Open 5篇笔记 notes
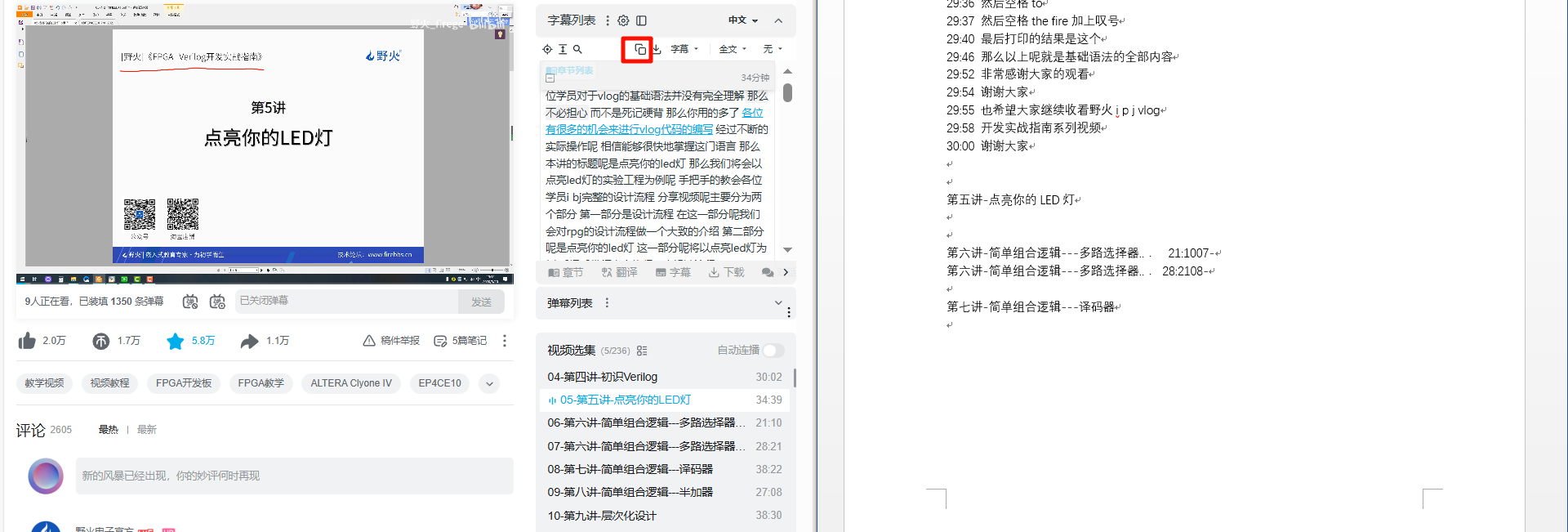This screenshot has height=532, width=1568. pyautogui.click(x=461, y=341)
